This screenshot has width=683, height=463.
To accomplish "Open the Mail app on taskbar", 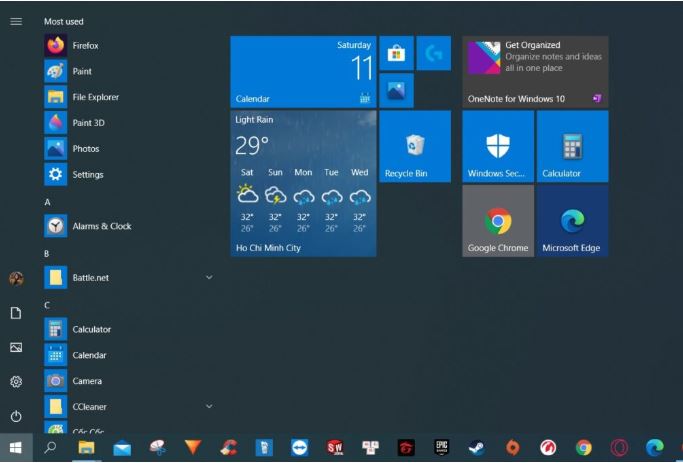I will click(x=122, y=447).
